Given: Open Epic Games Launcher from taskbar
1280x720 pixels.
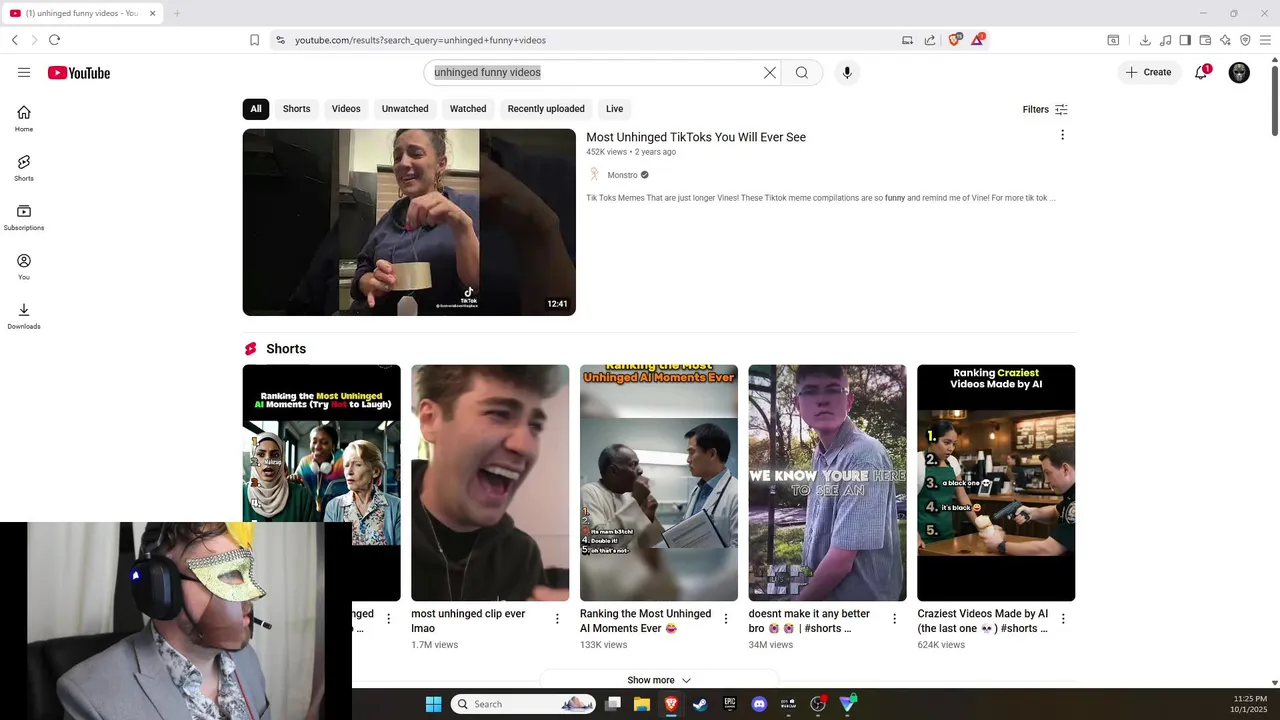Looking at the screenshot, I should click(x=730, y=704).
